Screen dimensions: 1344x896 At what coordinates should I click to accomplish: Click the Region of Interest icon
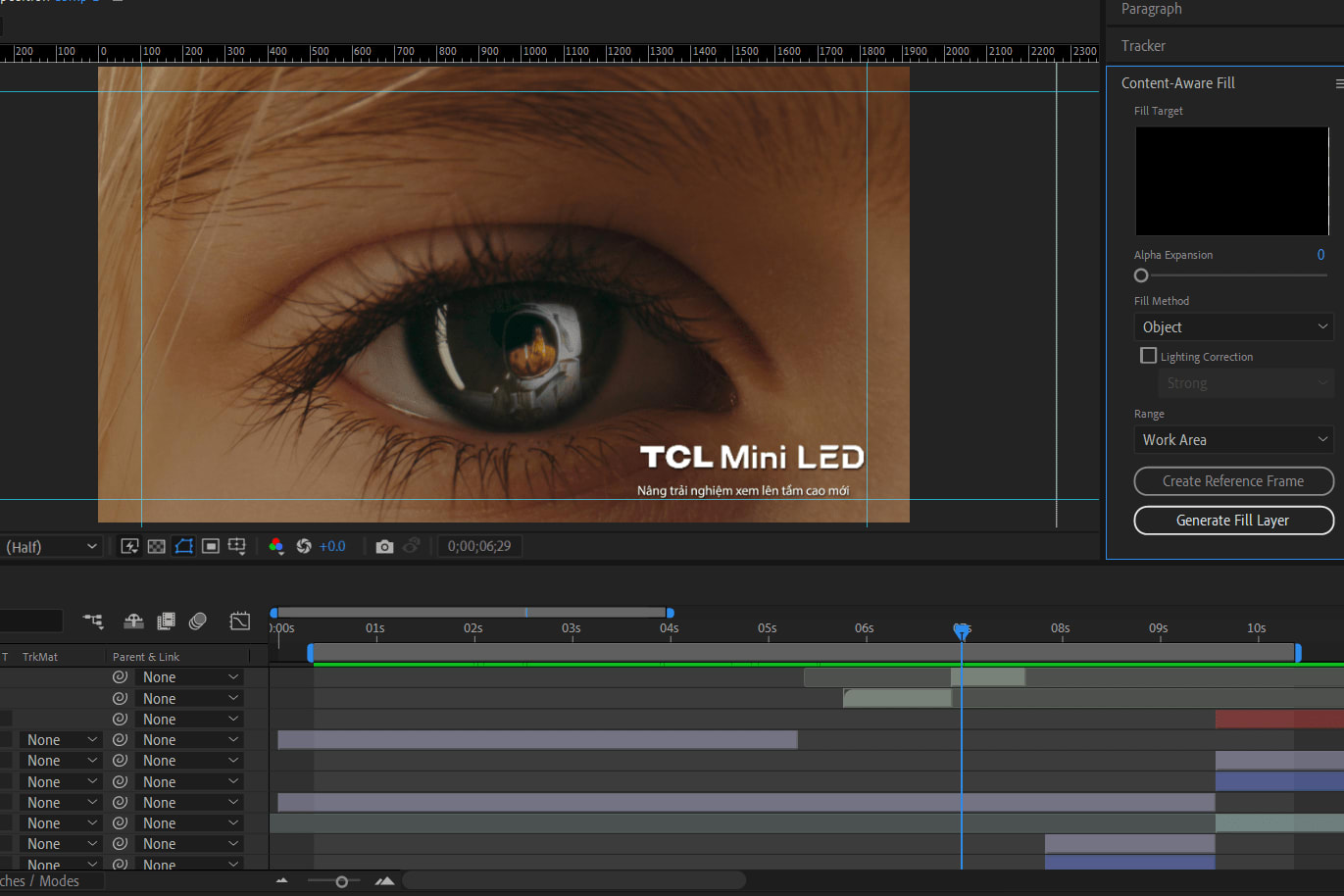pos(210,546)
